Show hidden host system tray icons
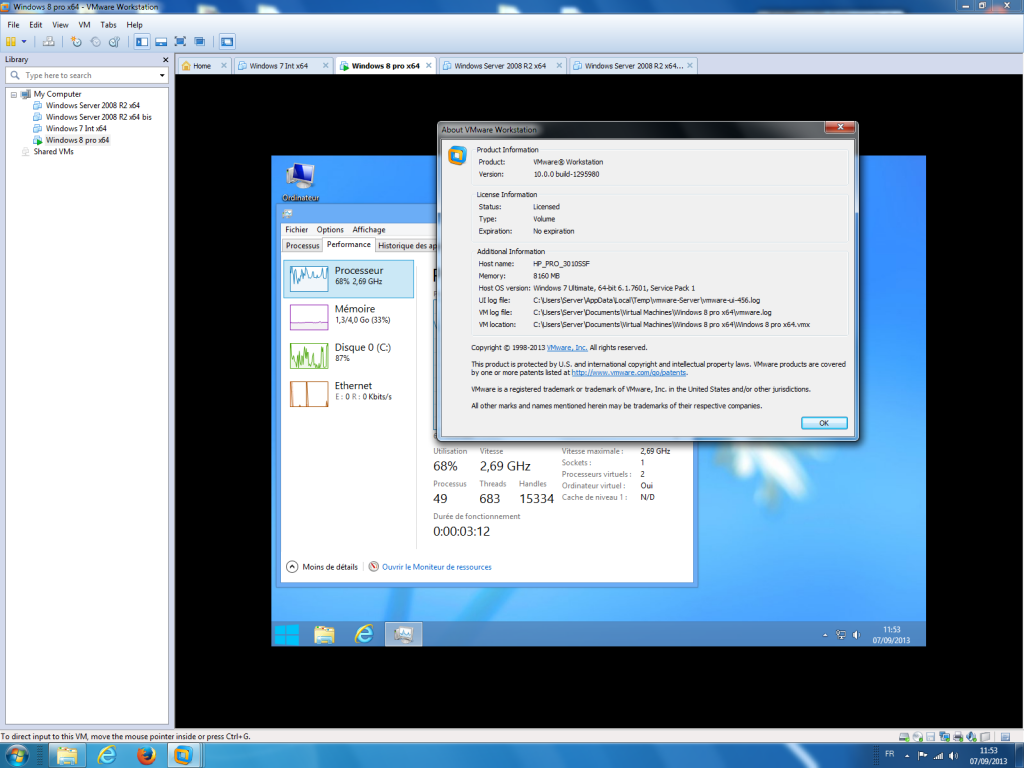Viewport: 1024px width, 768px height. tap(907, 756)
